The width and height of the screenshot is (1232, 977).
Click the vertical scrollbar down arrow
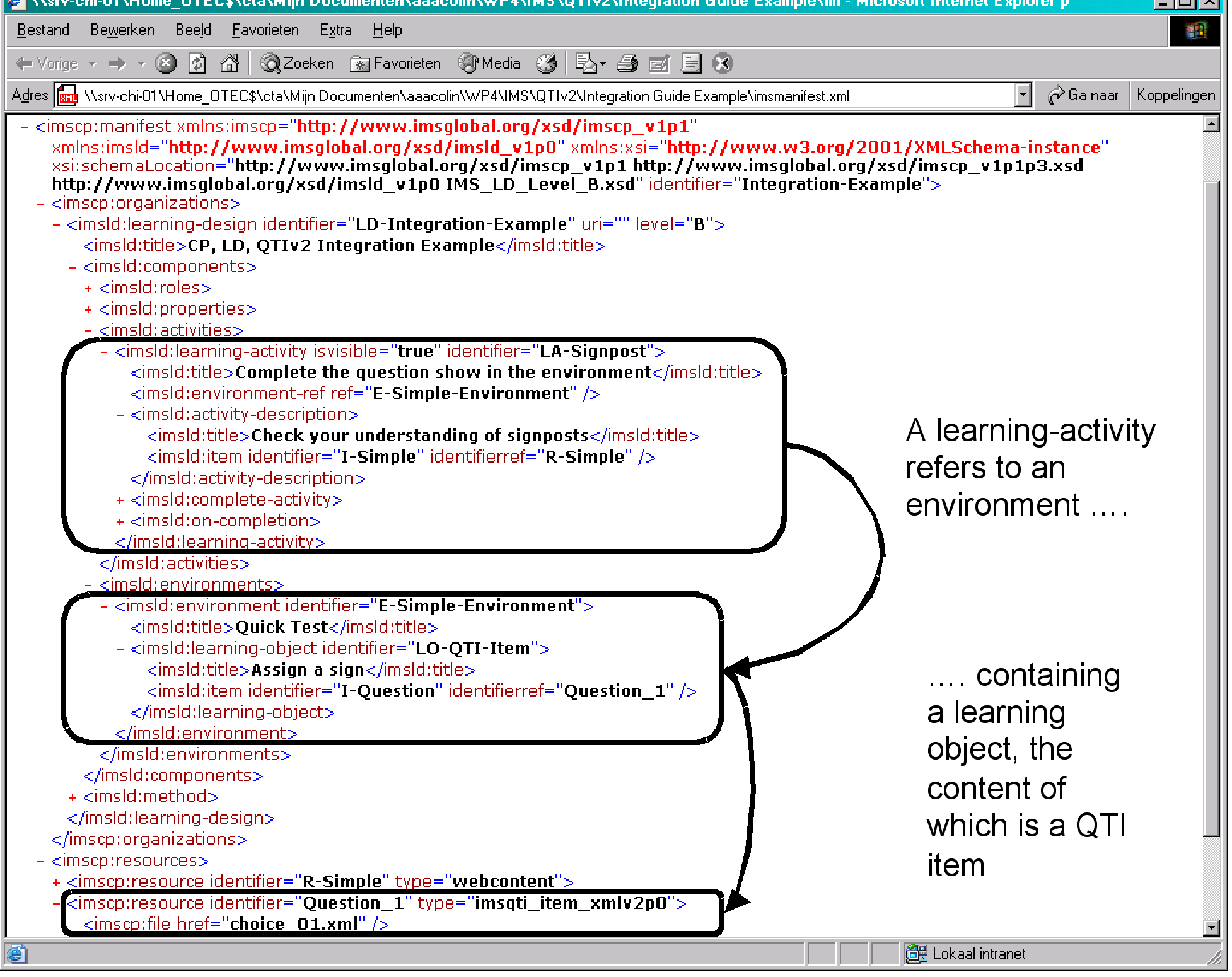click(1211, 927)
